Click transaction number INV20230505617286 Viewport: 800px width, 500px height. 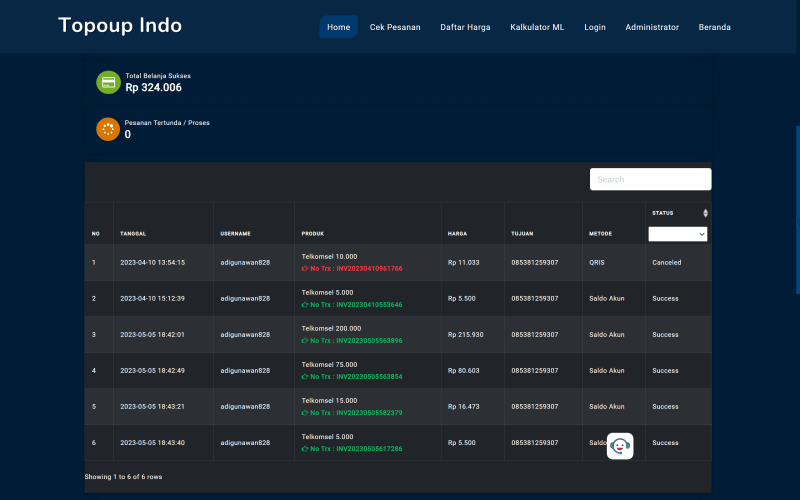click(x=369, y=449)
